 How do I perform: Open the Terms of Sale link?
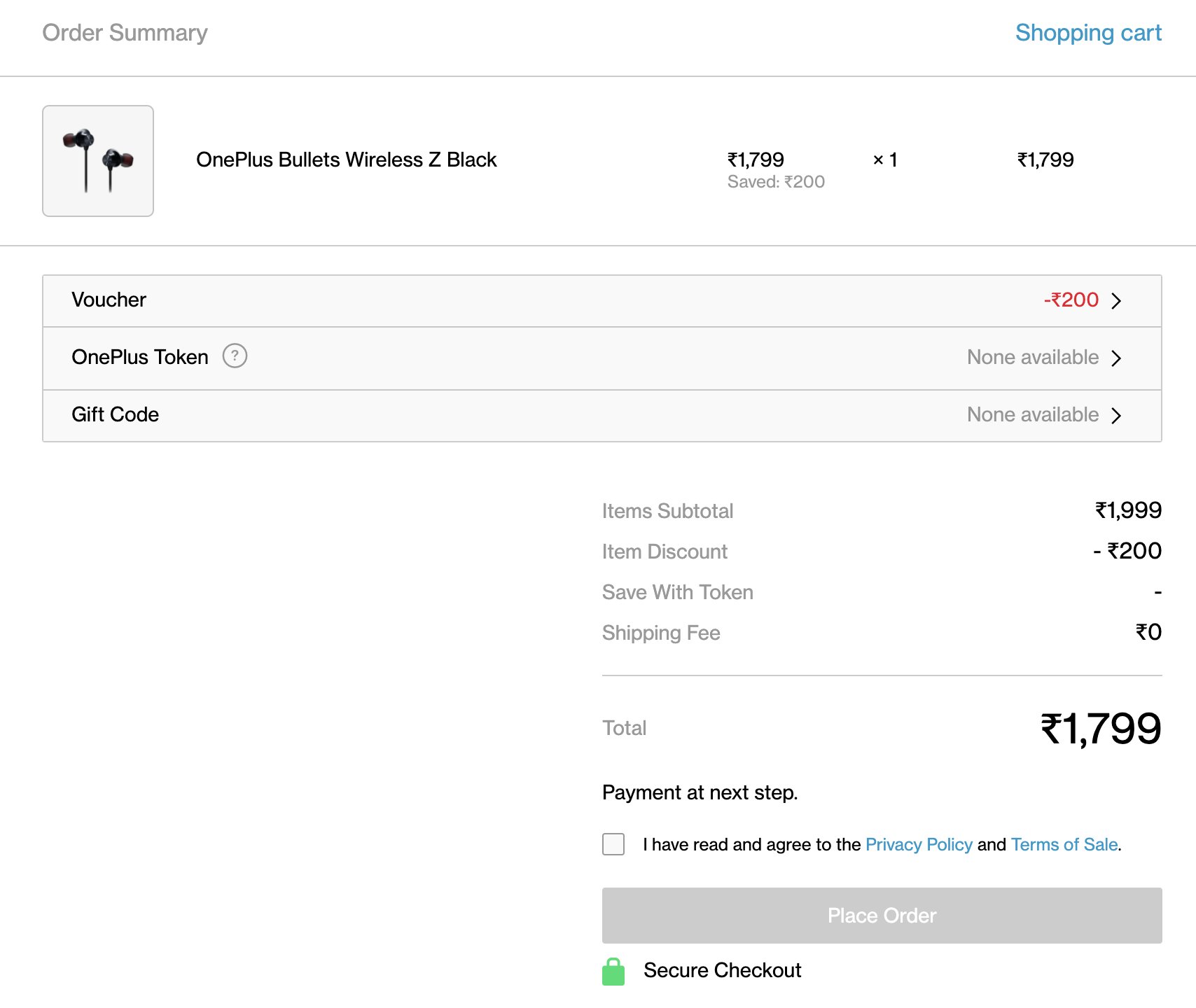(1064, 844)
